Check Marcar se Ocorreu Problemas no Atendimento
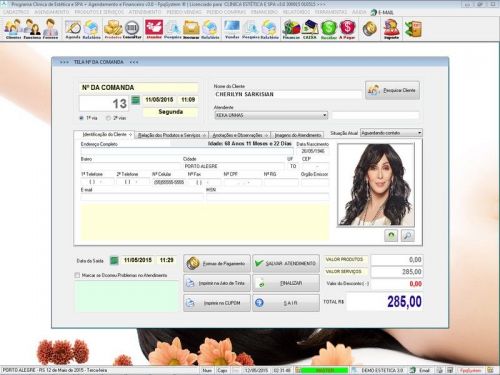The width and height of the screenshot is (500, 375). (x=77, y=275)
